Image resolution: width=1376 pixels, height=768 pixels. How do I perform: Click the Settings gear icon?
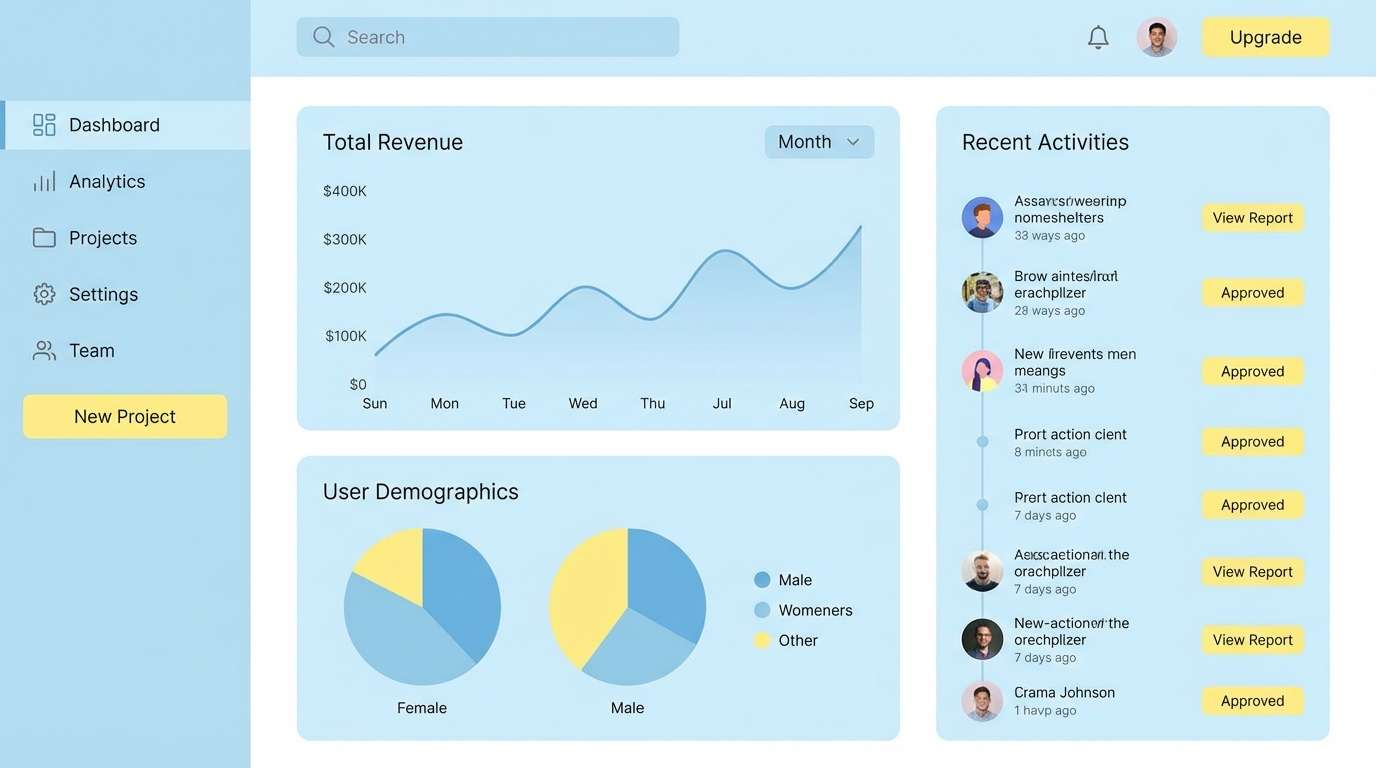(43, 294)
